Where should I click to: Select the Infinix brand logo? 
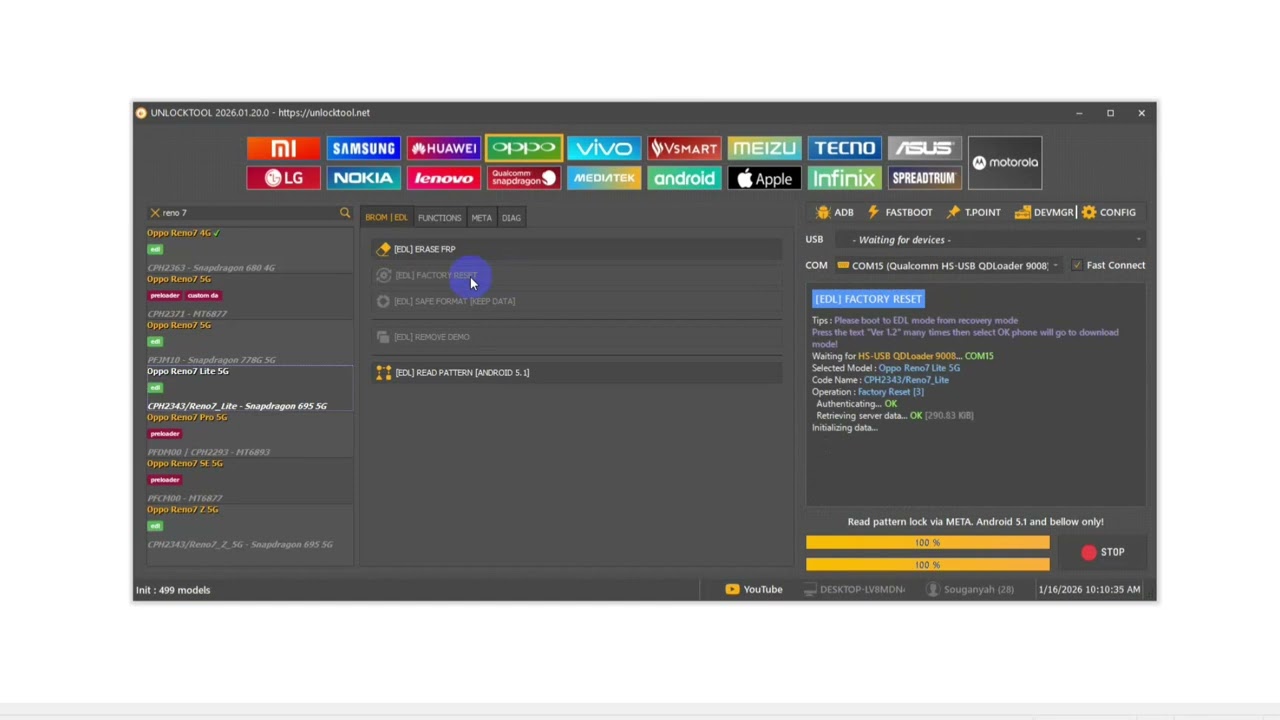(x=844, y=178)
